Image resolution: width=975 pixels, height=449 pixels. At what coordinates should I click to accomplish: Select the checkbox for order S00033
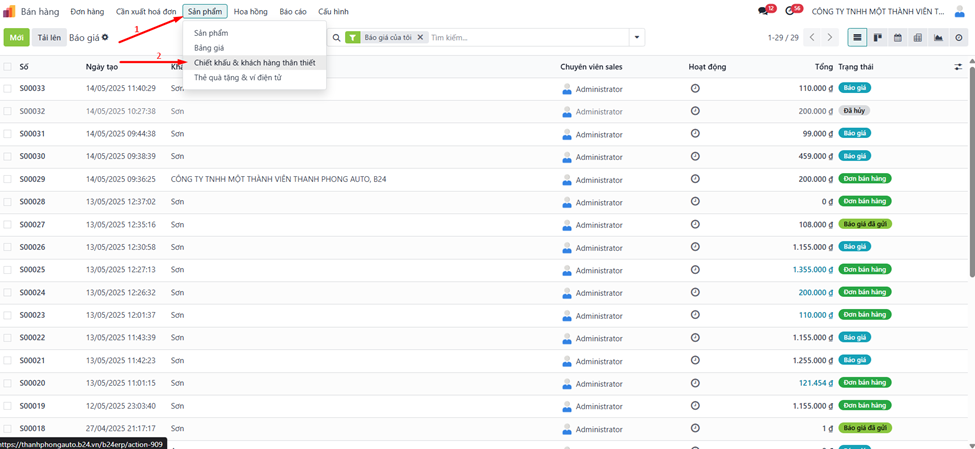(8, 88)
